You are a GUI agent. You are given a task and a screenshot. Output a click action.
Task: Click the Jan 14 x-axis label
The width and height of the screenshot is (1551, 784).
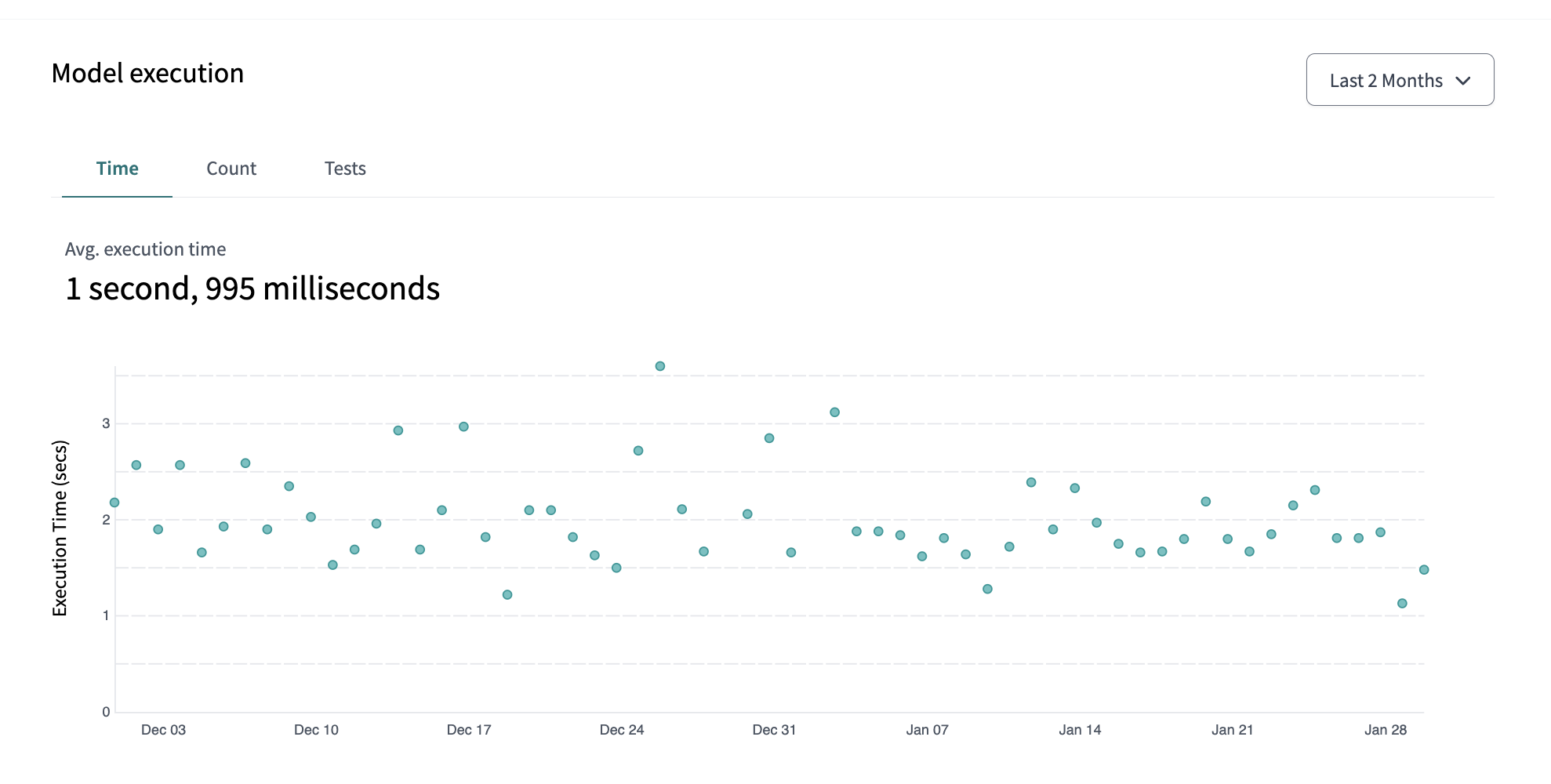(1080, 730)
